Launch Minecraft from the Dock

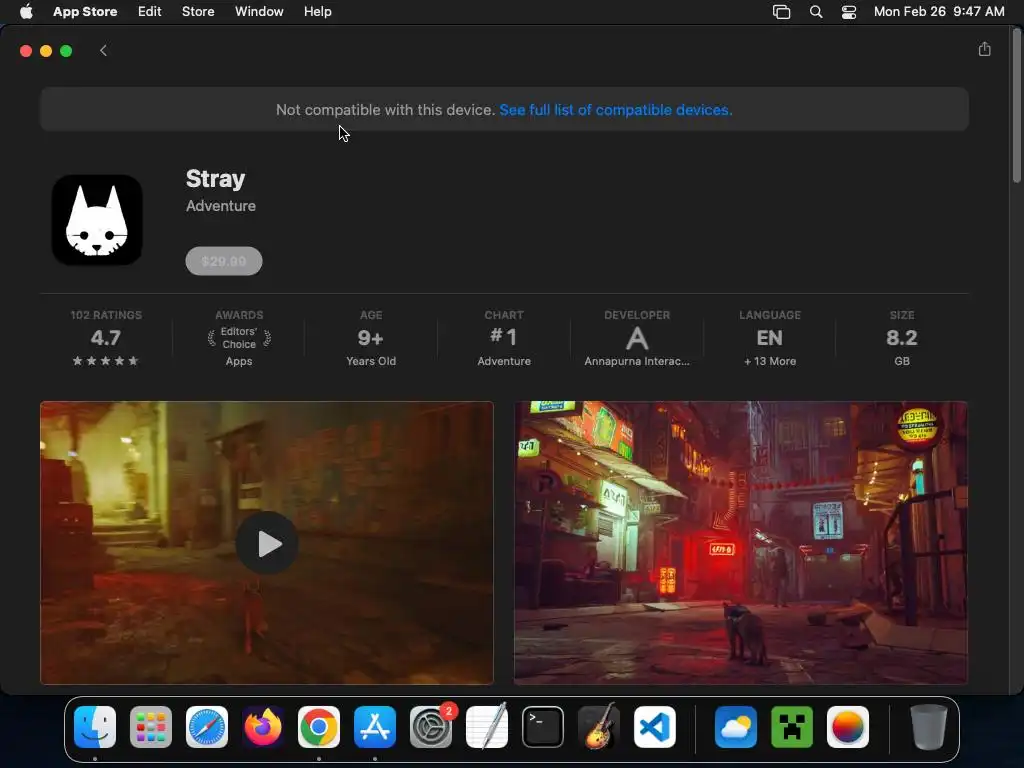pos(792,727)
